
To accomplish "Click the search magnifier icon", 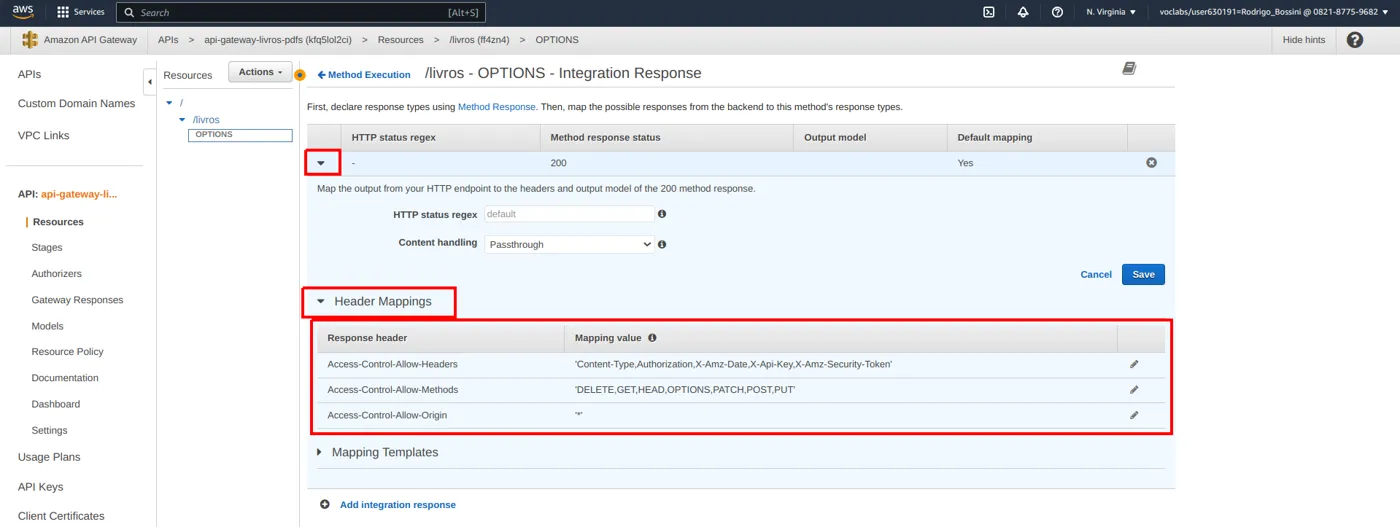I will tap(129, 13).
